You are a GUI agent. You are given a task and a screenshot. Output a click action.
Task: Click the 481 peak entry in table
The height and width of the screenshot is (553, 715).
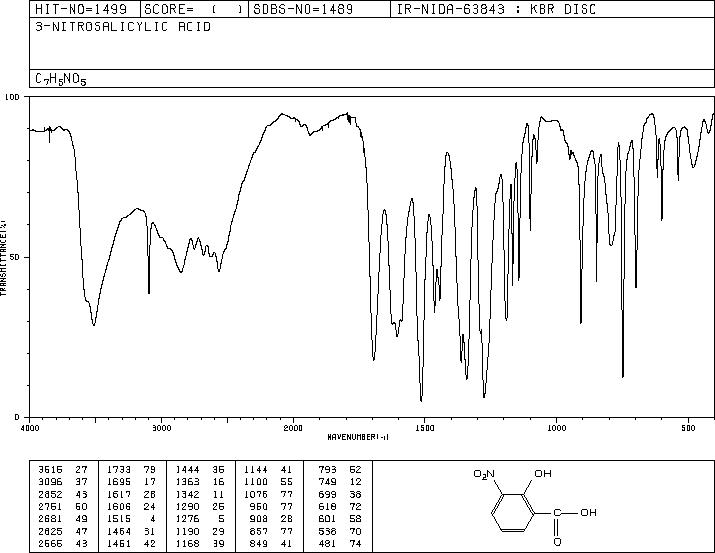click(x=340, y=544)
